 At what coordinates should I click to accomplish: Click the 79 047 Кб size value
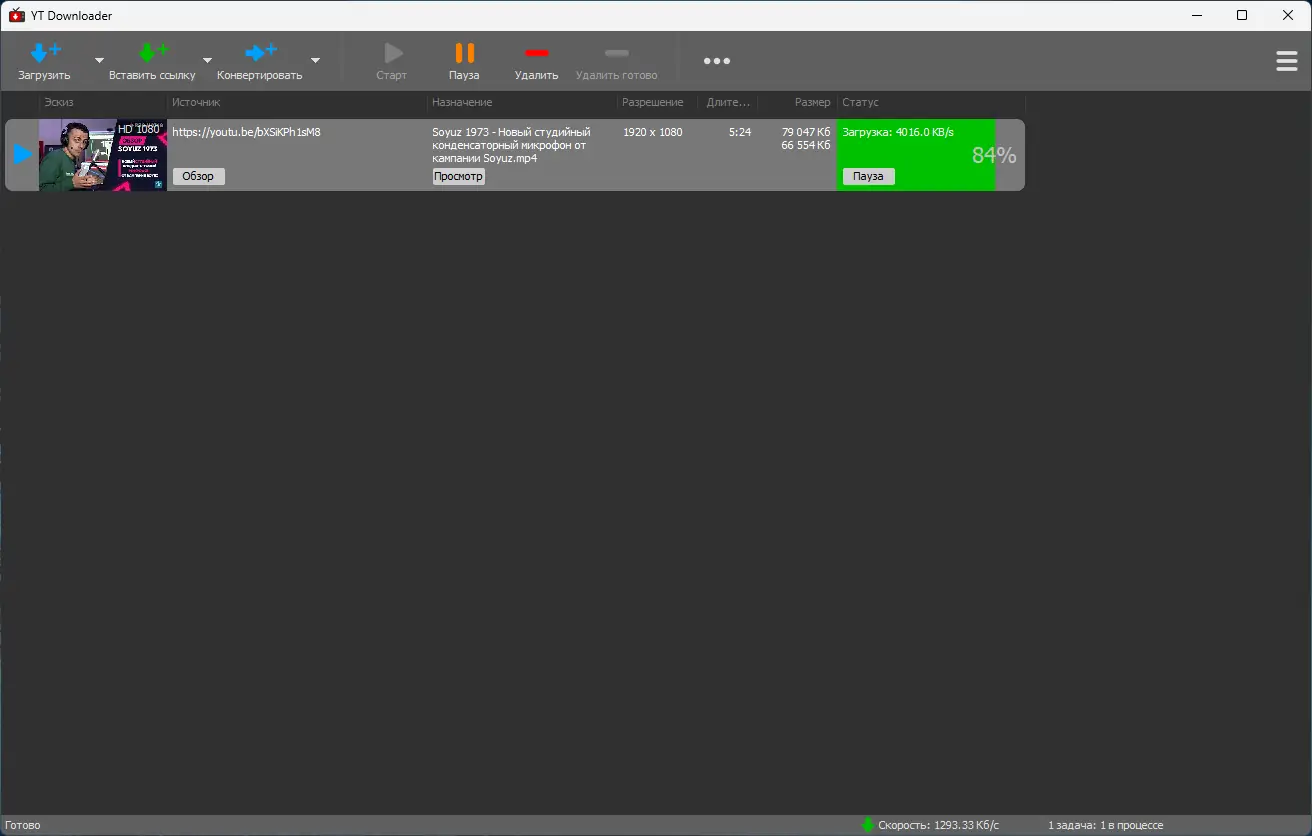(x=806, y=132)
